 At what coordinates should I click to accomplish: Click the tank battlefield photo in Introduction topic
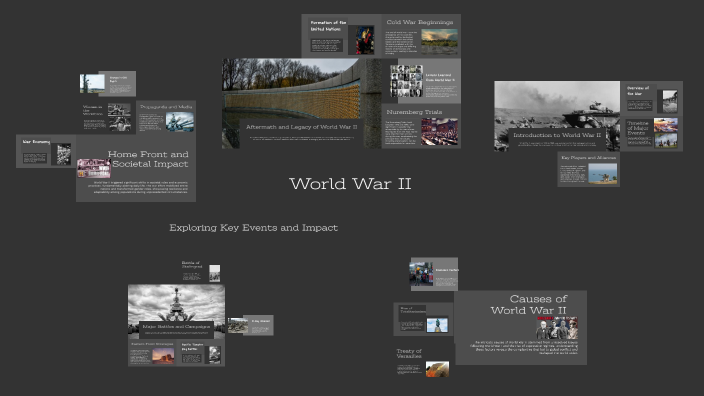pos(557,104)
